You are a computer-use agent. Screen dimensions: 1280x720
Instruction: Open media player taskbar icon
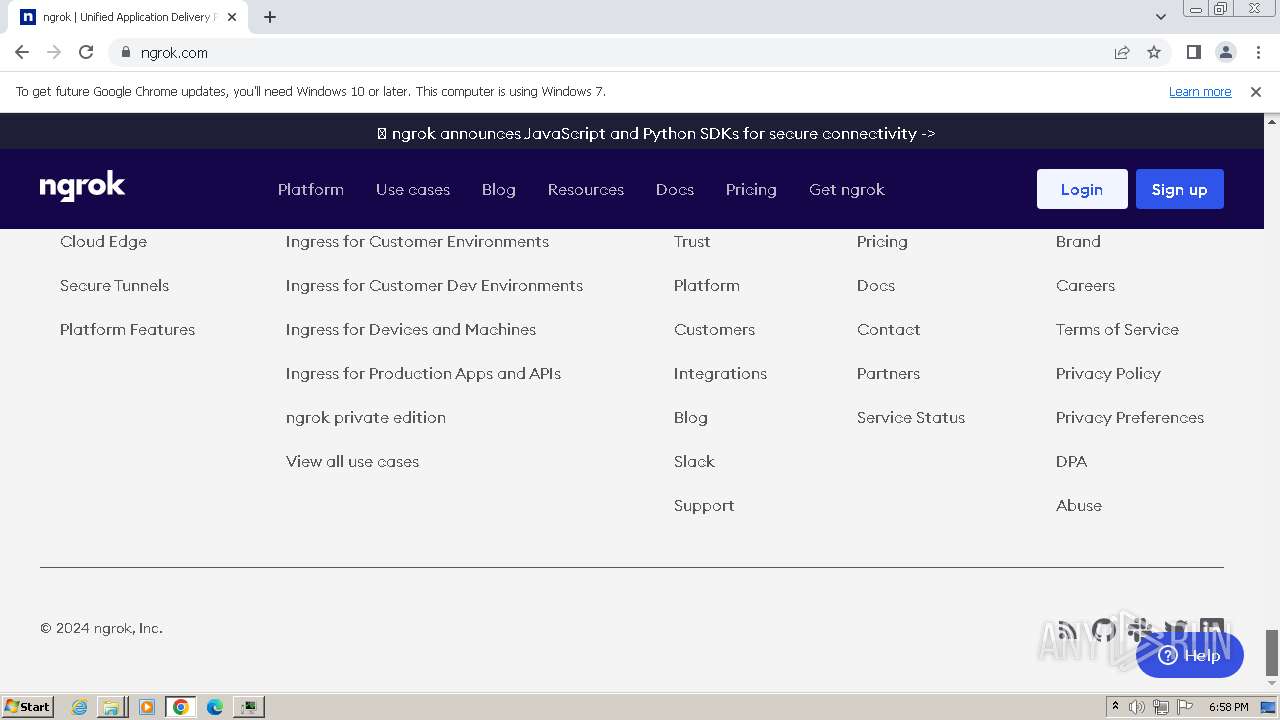tap(147, 707)
